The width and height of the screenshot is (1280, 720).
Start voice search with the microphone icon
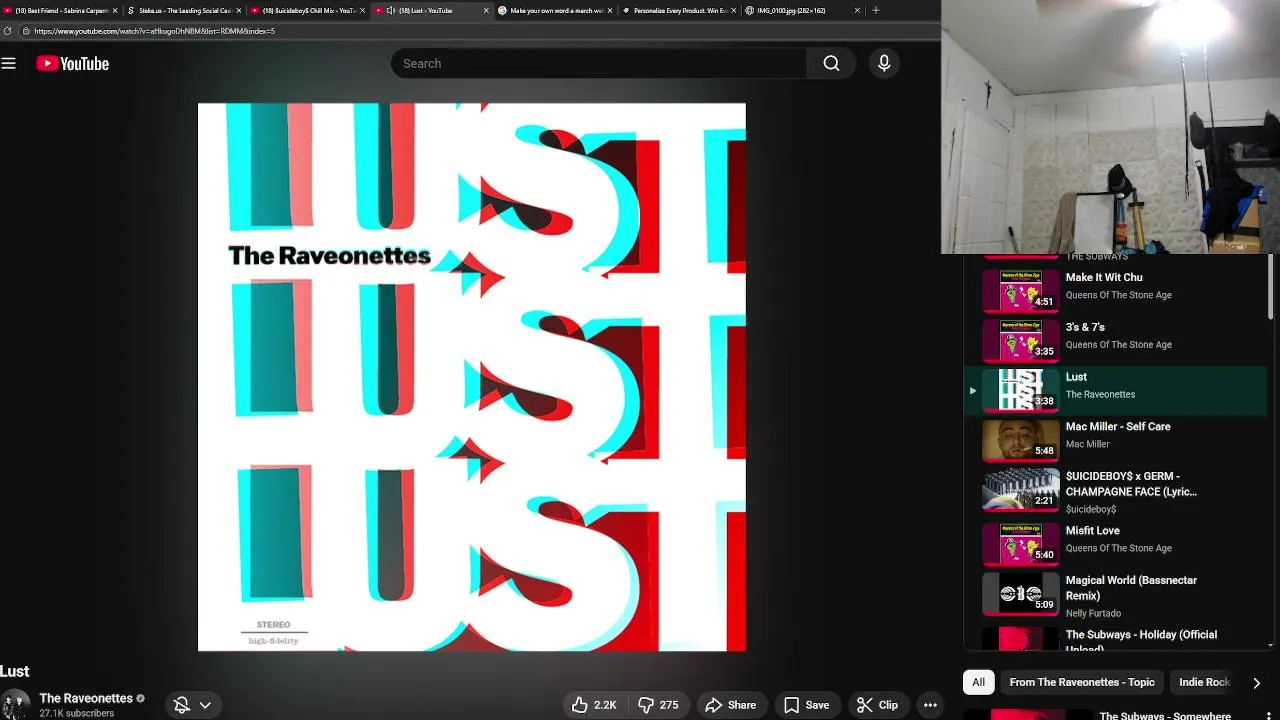(x=884, y=63)
